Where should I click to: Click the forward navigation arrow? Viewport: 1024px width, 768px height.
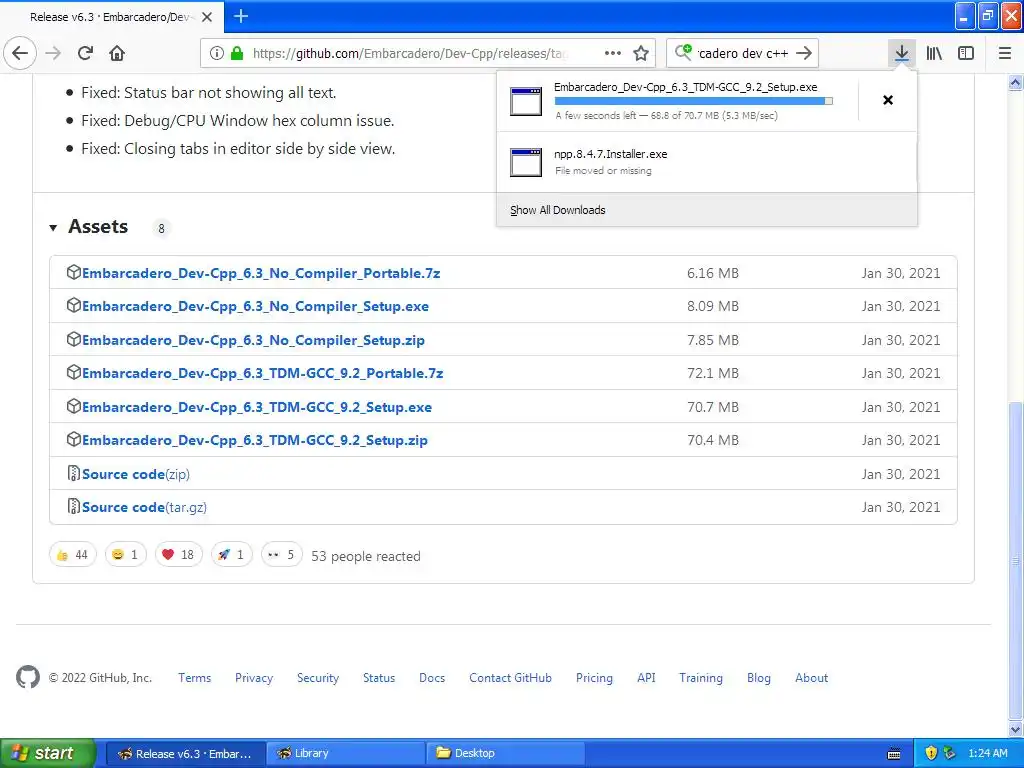coord(54,53)
